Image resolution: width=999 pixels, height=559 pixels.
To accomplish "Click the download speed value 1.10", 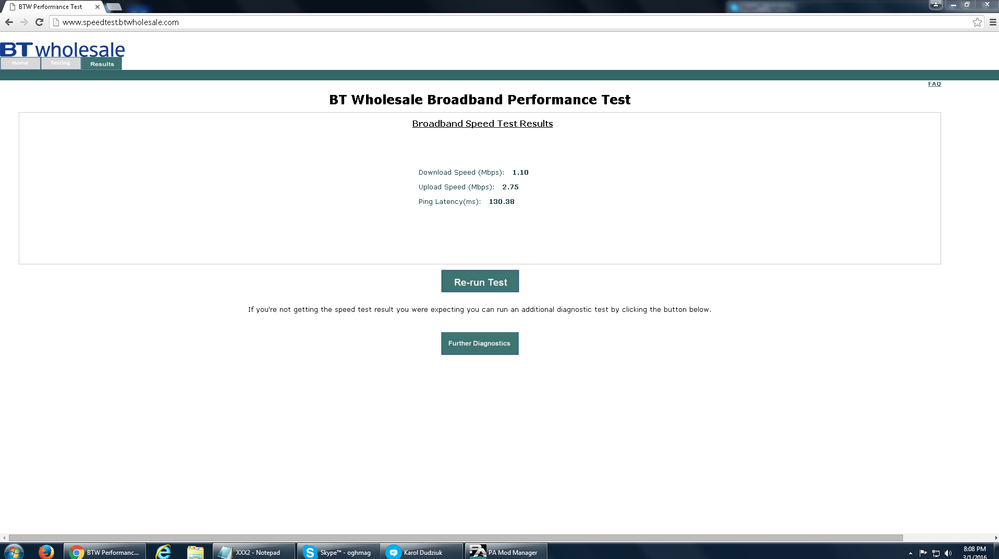I will 521,173.
